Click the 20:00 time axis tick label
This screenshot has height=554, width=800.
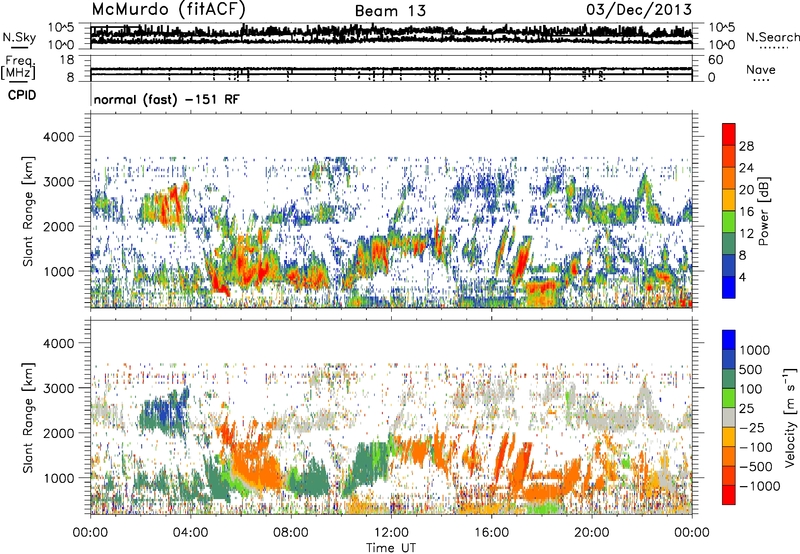click(x=592, y=533)
